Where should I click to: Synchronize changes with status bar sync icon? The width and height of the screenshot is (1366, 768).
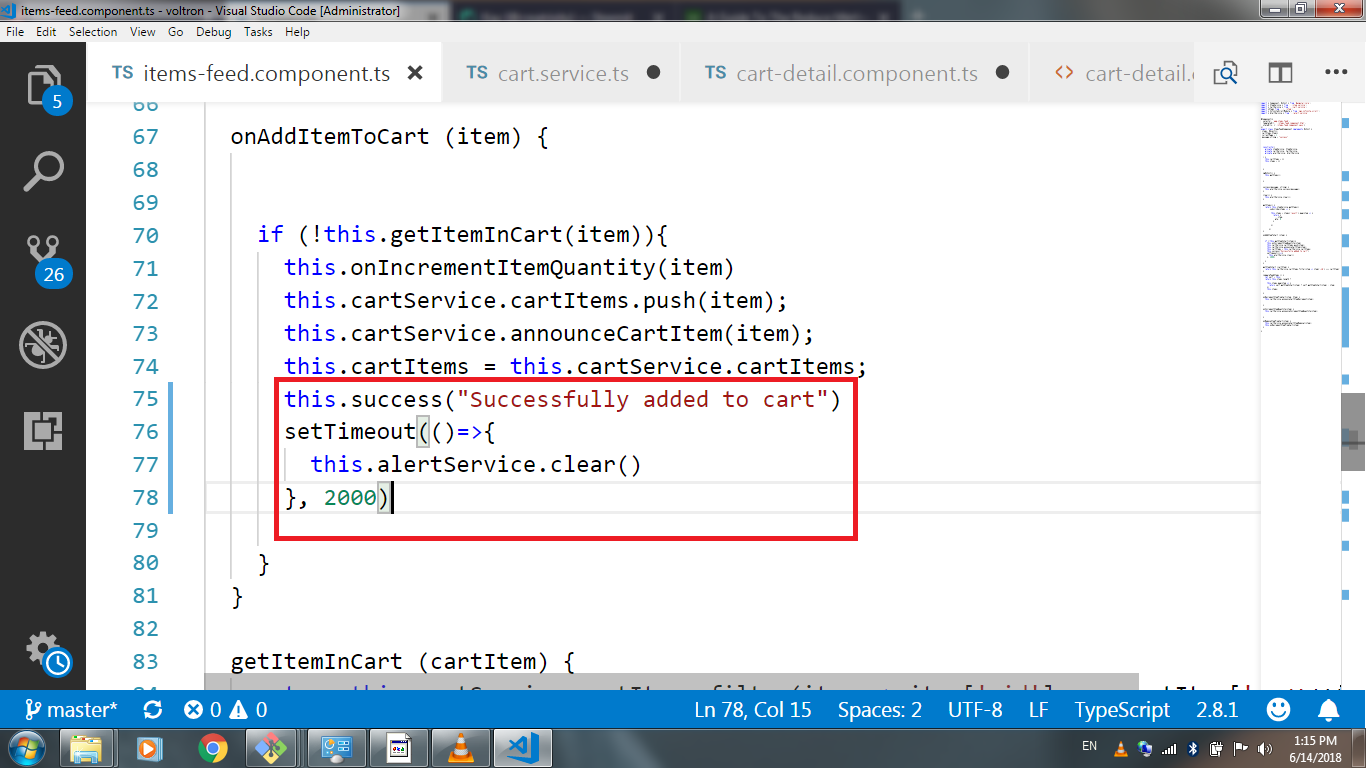(x=153, y=710)
